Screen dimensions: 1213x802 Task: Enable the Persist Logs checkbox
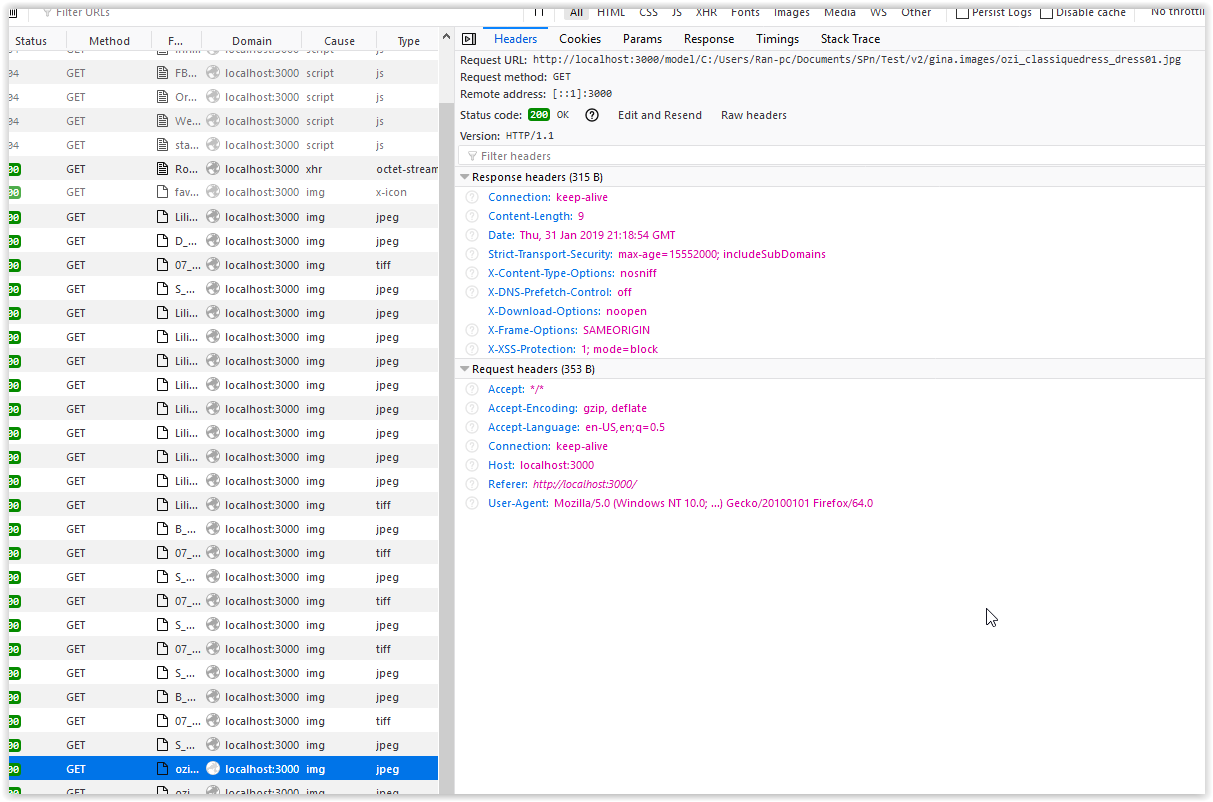962,12
